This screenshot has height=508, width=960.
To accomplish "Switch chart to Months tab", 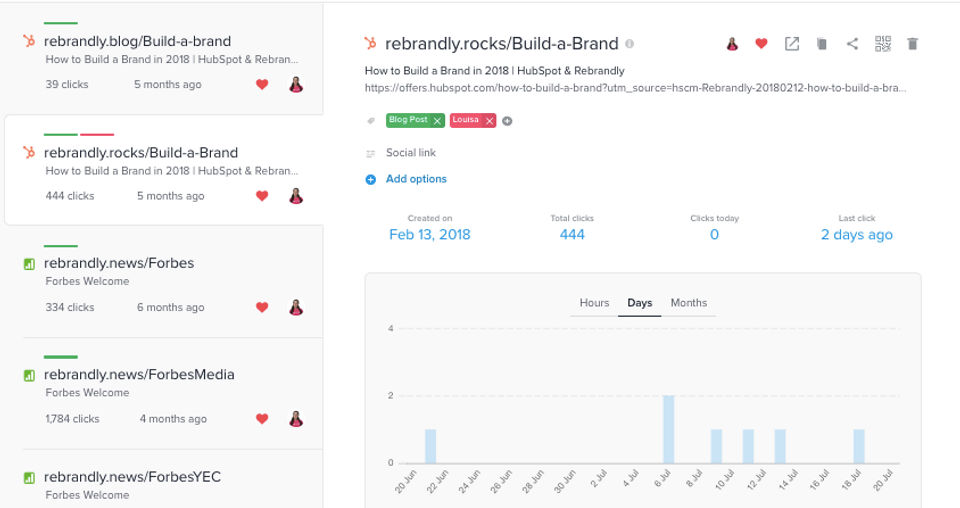I will tap(688, 303).
